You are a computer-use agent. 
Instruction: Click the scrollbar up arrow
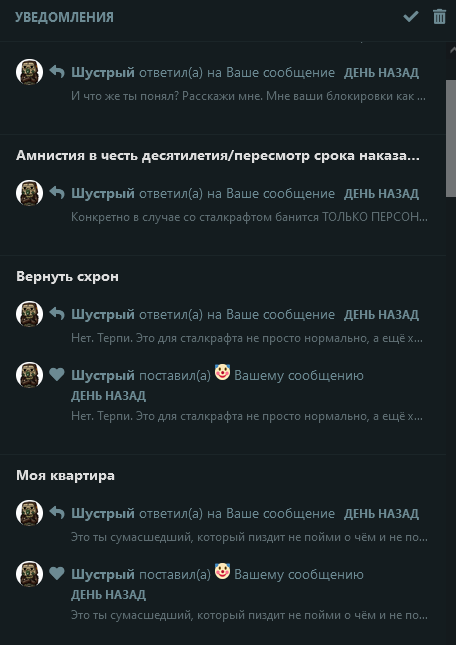451,50
